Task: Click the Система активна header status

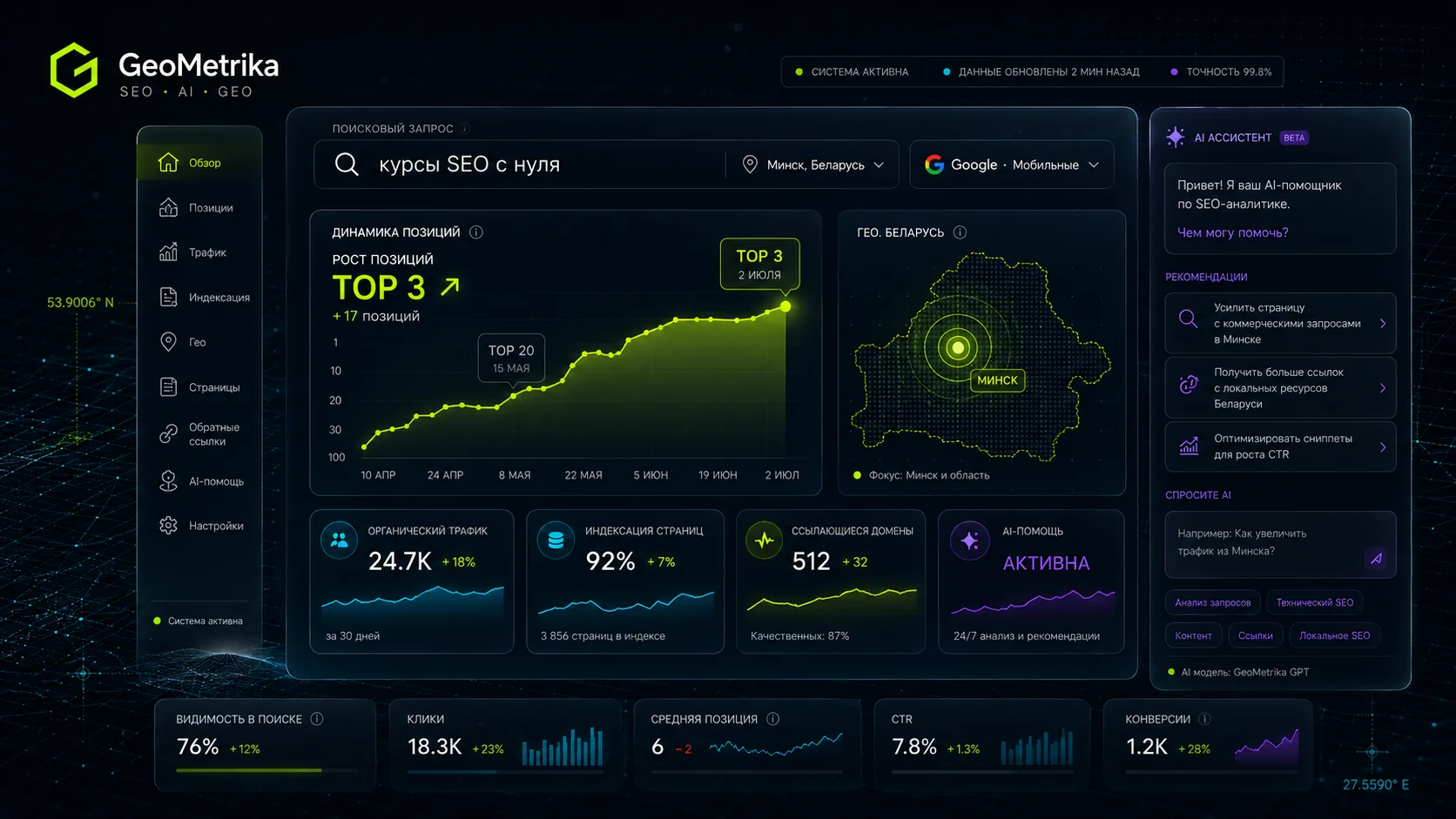Action: pyautogui.click(x=852, y=72)
